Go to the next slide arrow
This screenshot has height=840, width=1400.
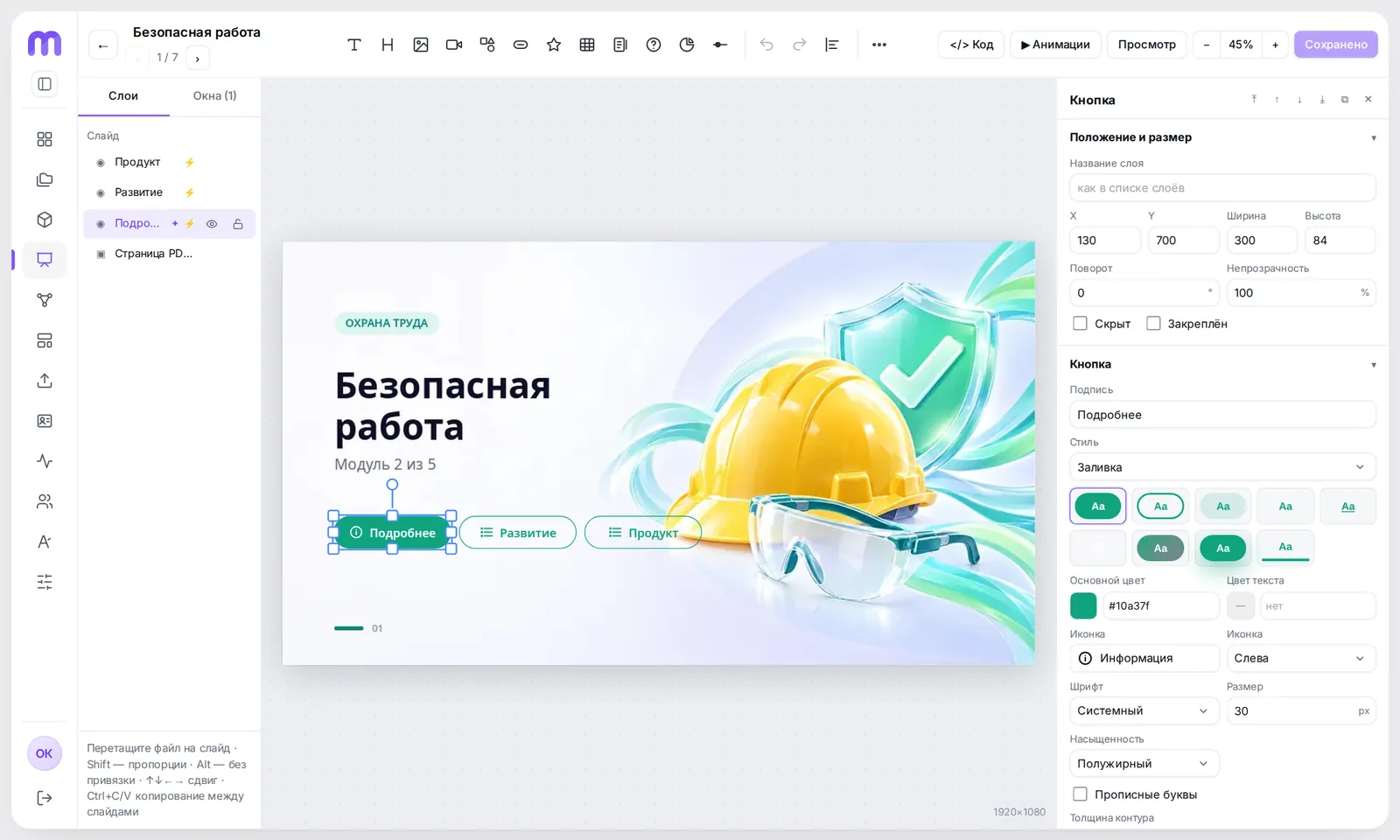(x=198, y=59)
